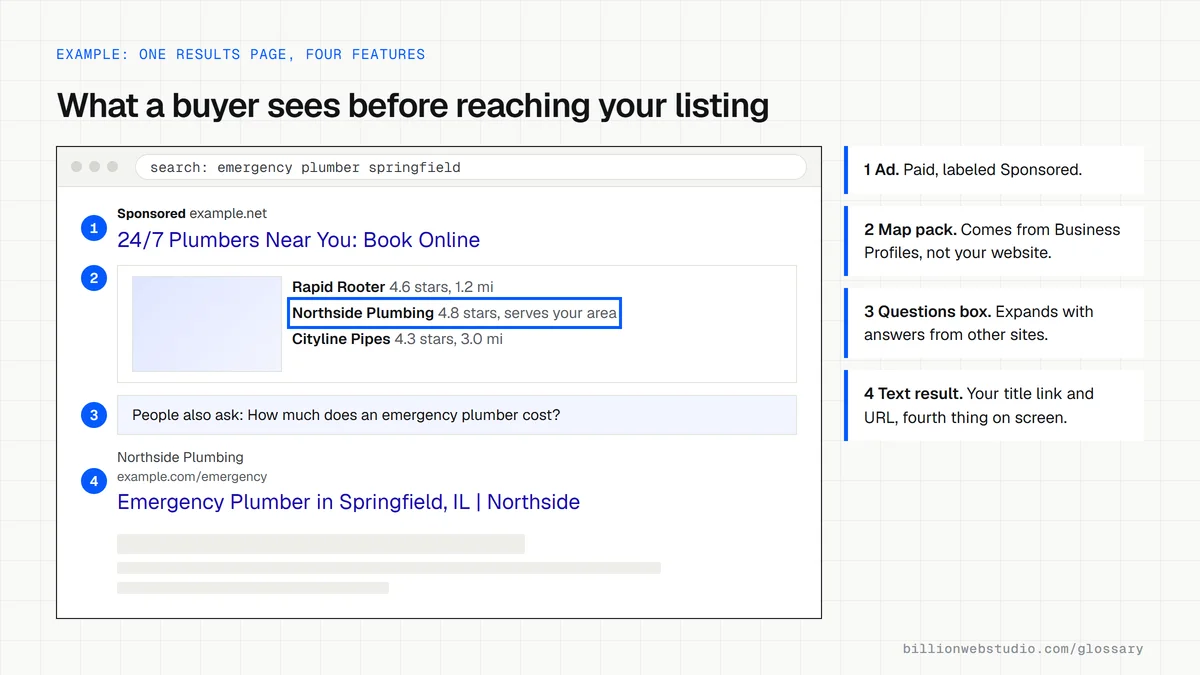Select the Cityline Pipes 4.3 stars listing

pyautogui.click(x=397, y=339)
